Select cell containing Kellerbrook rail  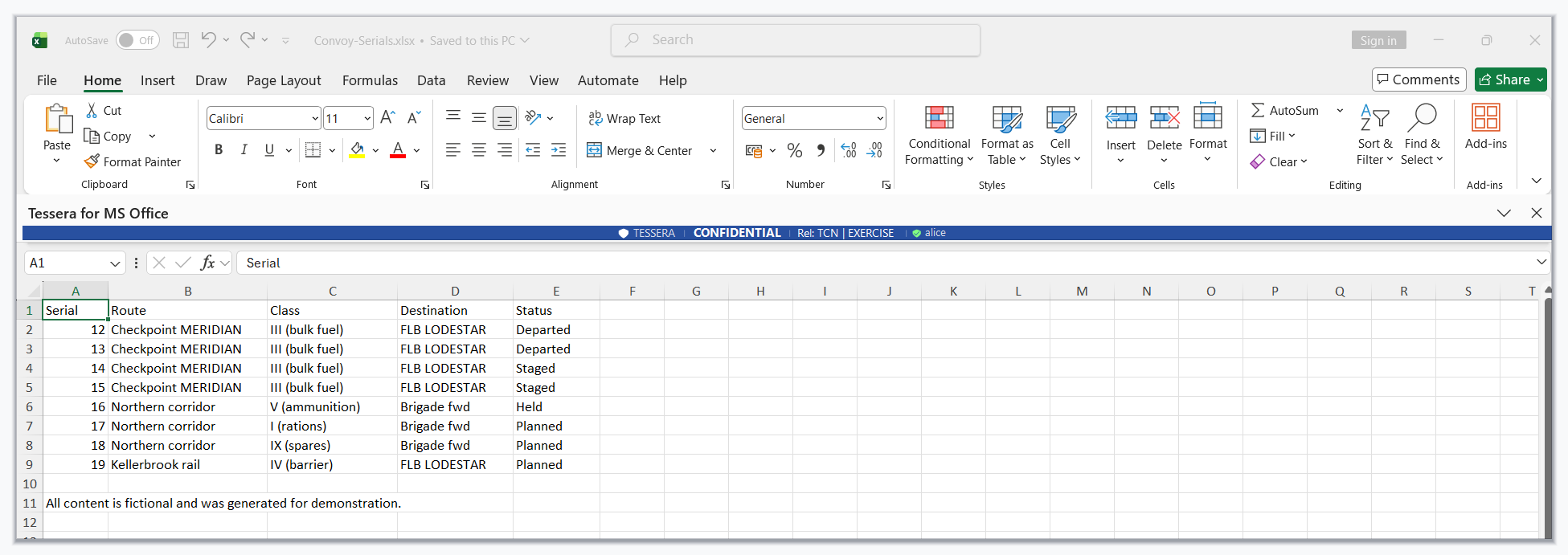point(187,464)
